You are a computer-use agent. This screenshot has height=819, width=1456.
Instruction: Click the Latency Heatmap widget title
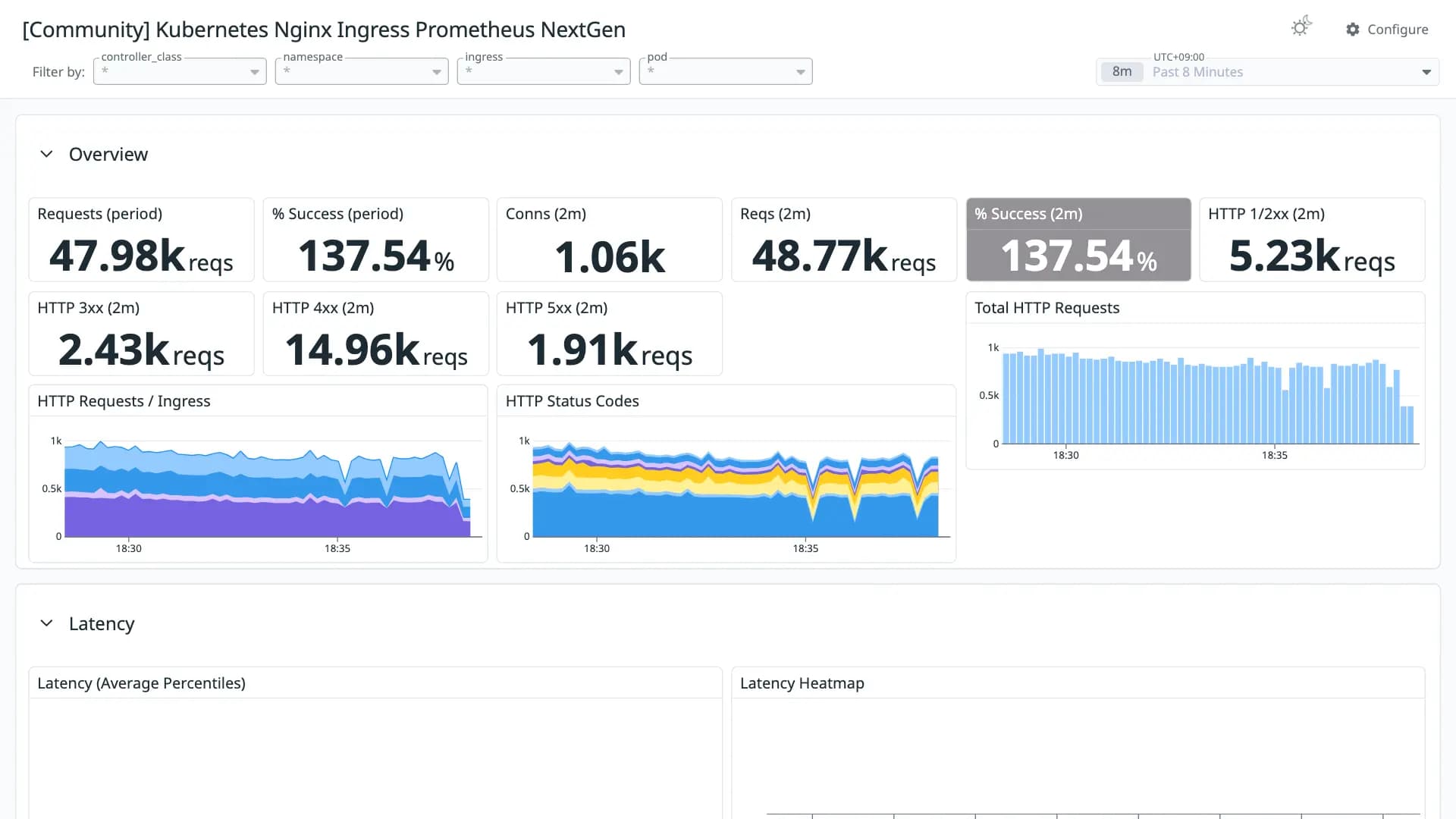802,683
